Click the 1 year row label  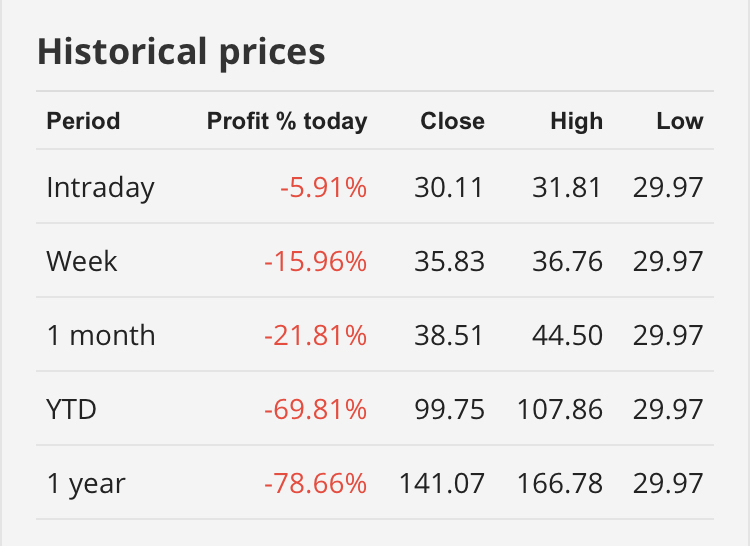coord(86,483)
